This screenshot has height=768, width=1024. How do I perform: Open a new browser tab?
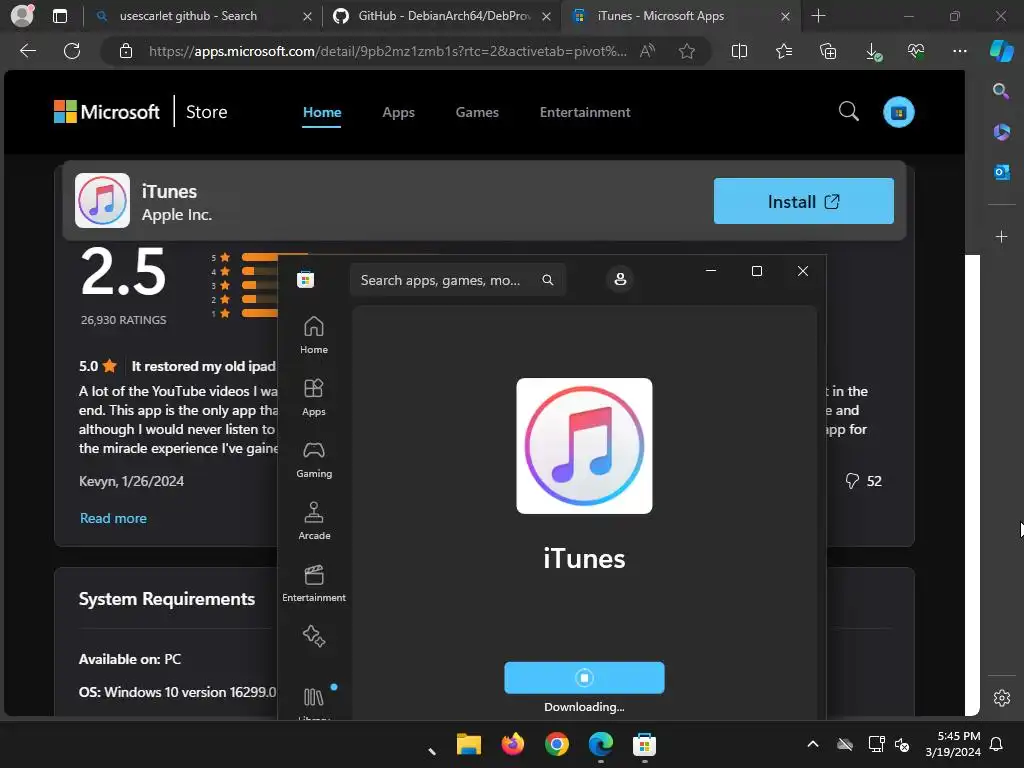click(818, 16)
